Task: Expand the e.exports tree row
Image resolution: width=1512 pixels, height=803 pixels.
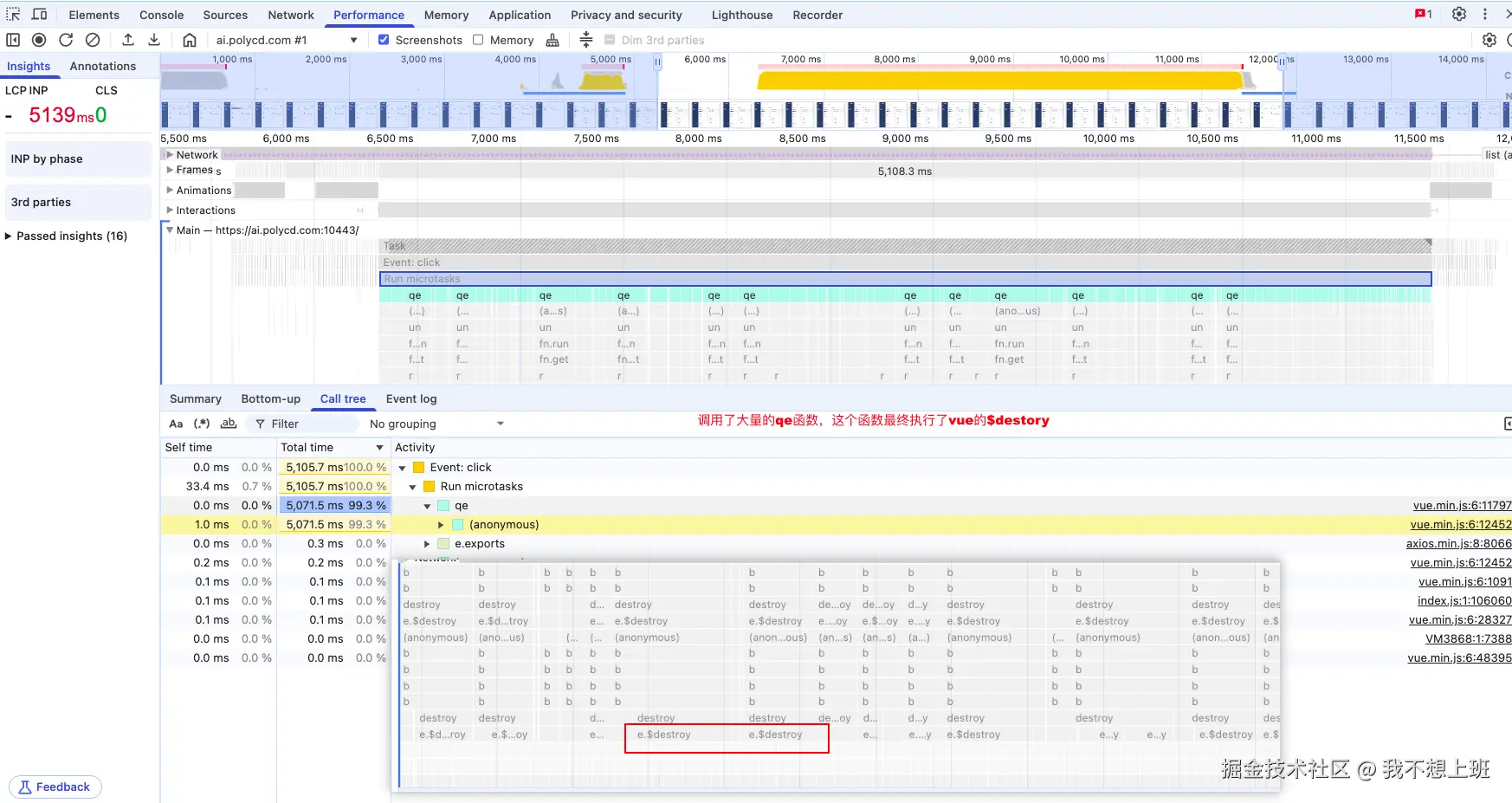Action: pyautogui.click(x=427, y=544)
